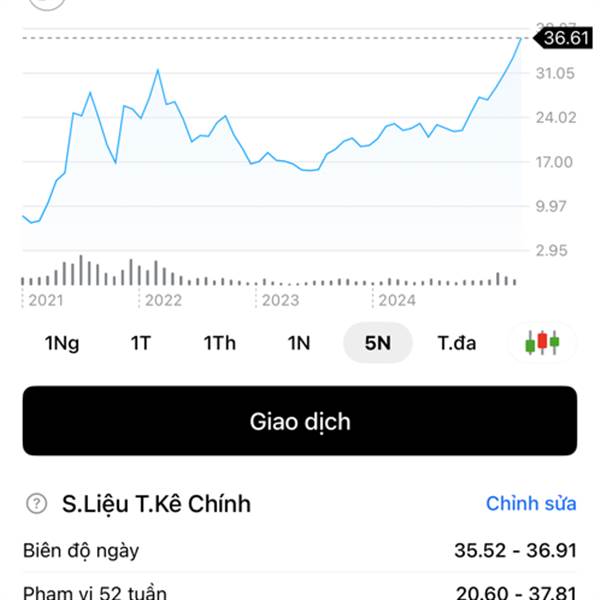Image resolution: width=600 pixels, height=600 pixels.
Task: Tap the 2024 time axis label
Action: 397,299
